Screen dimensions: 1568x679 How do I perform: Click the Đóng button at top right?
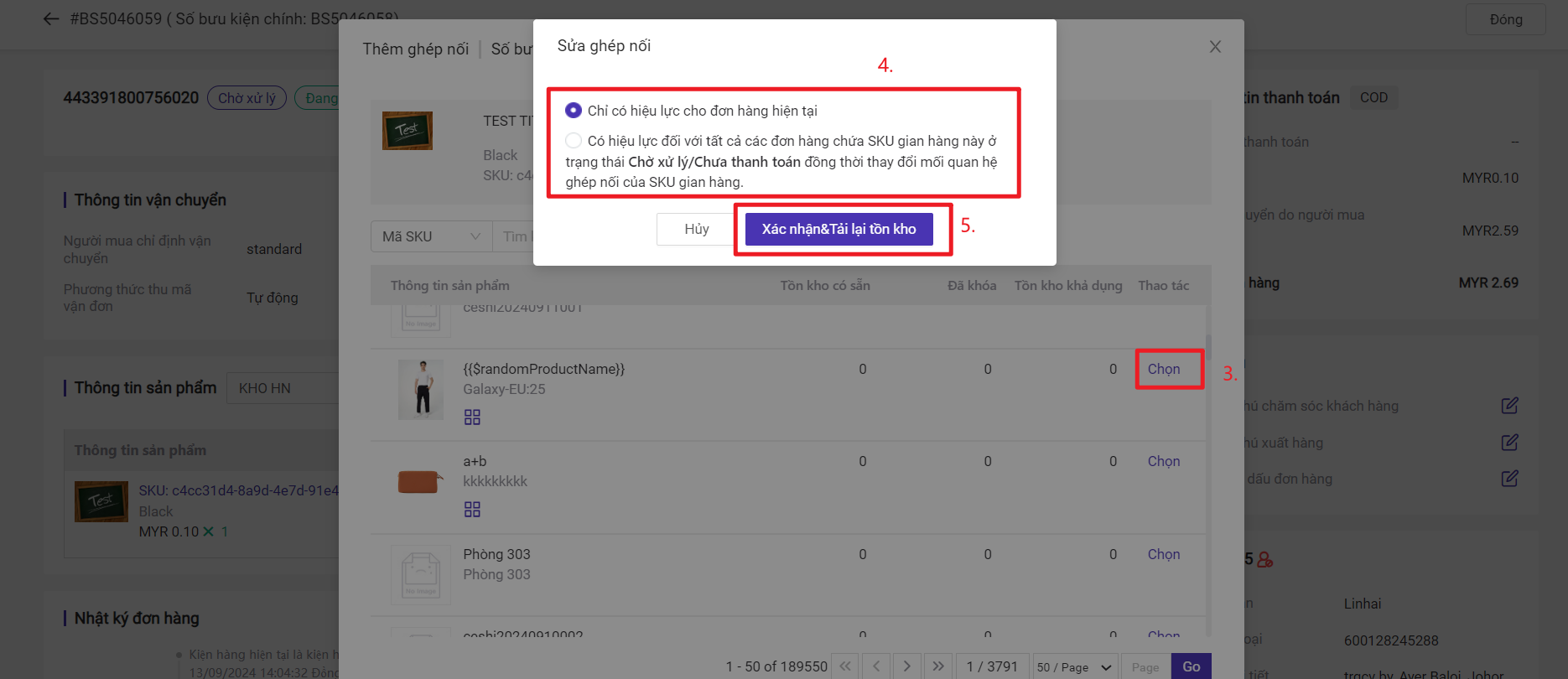[1506, 19]
